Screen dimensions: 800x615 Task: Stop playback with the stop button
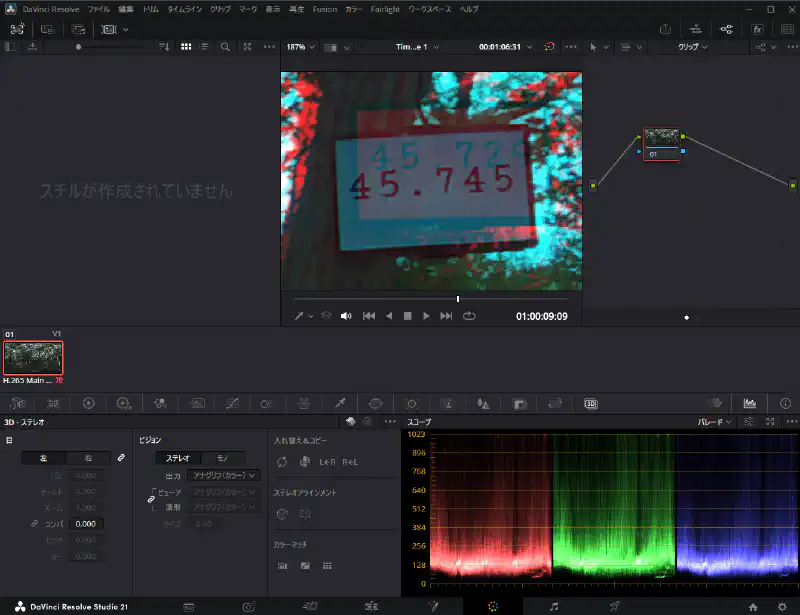[408, 316]
